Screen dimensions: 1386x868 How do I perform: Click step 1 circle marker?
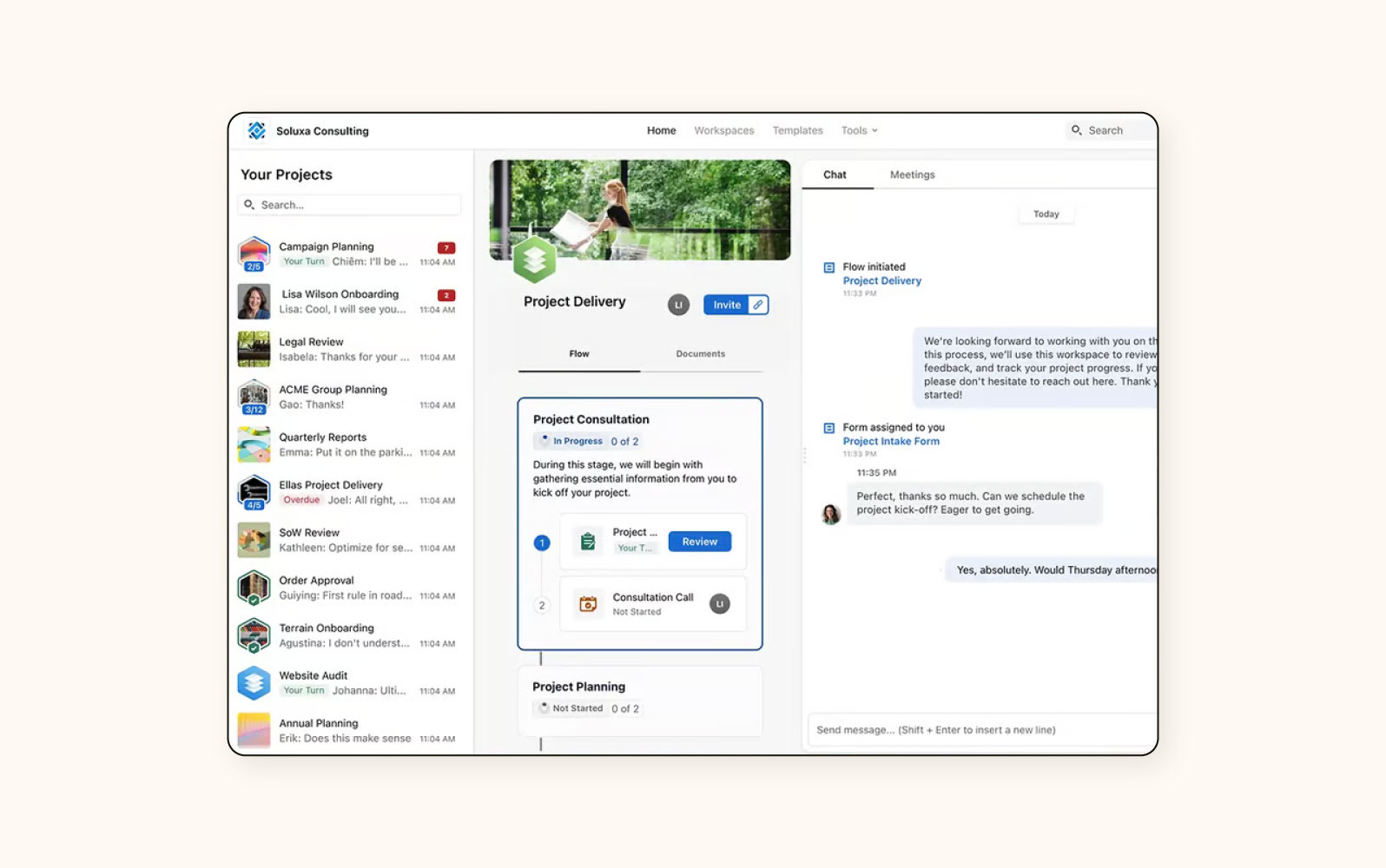tap(542, 542)
